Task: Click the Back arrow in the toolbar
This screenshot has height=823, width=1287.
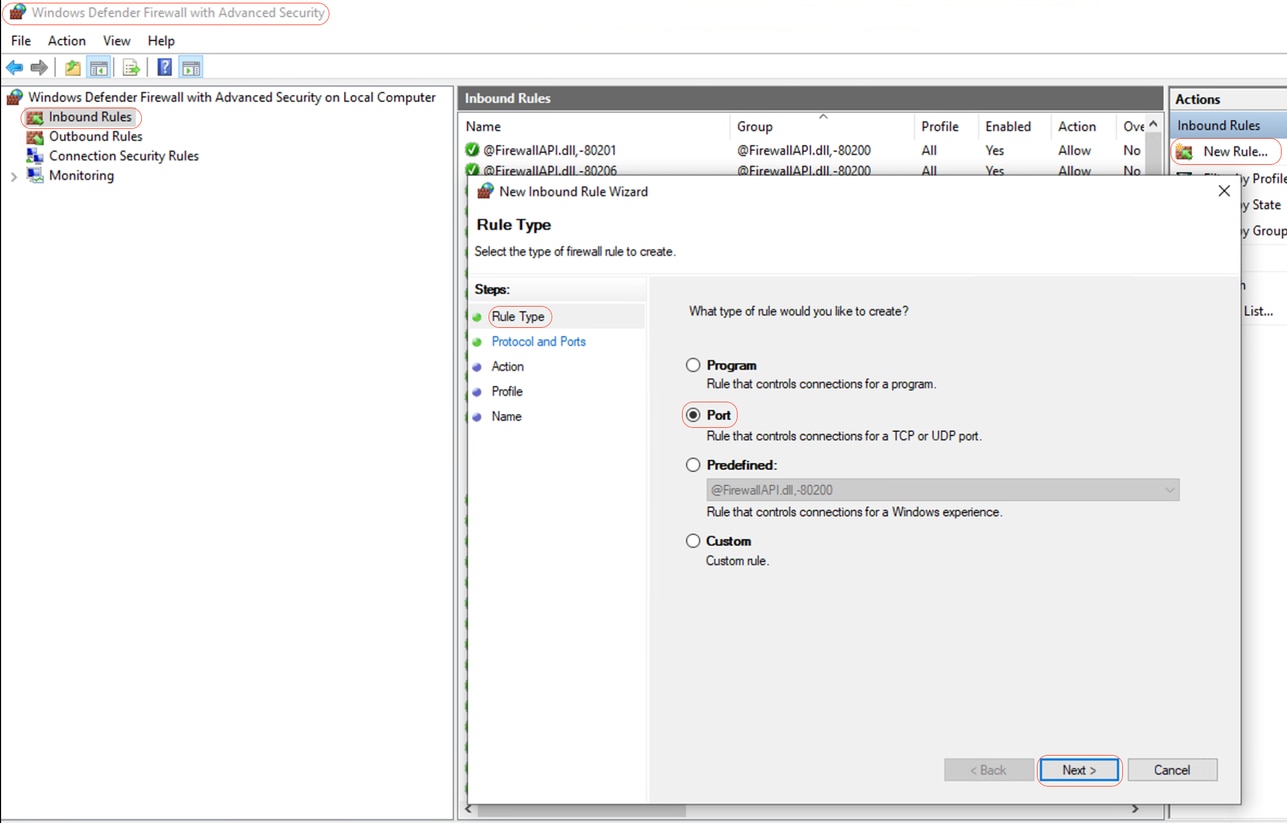Action: coord(14,68)
